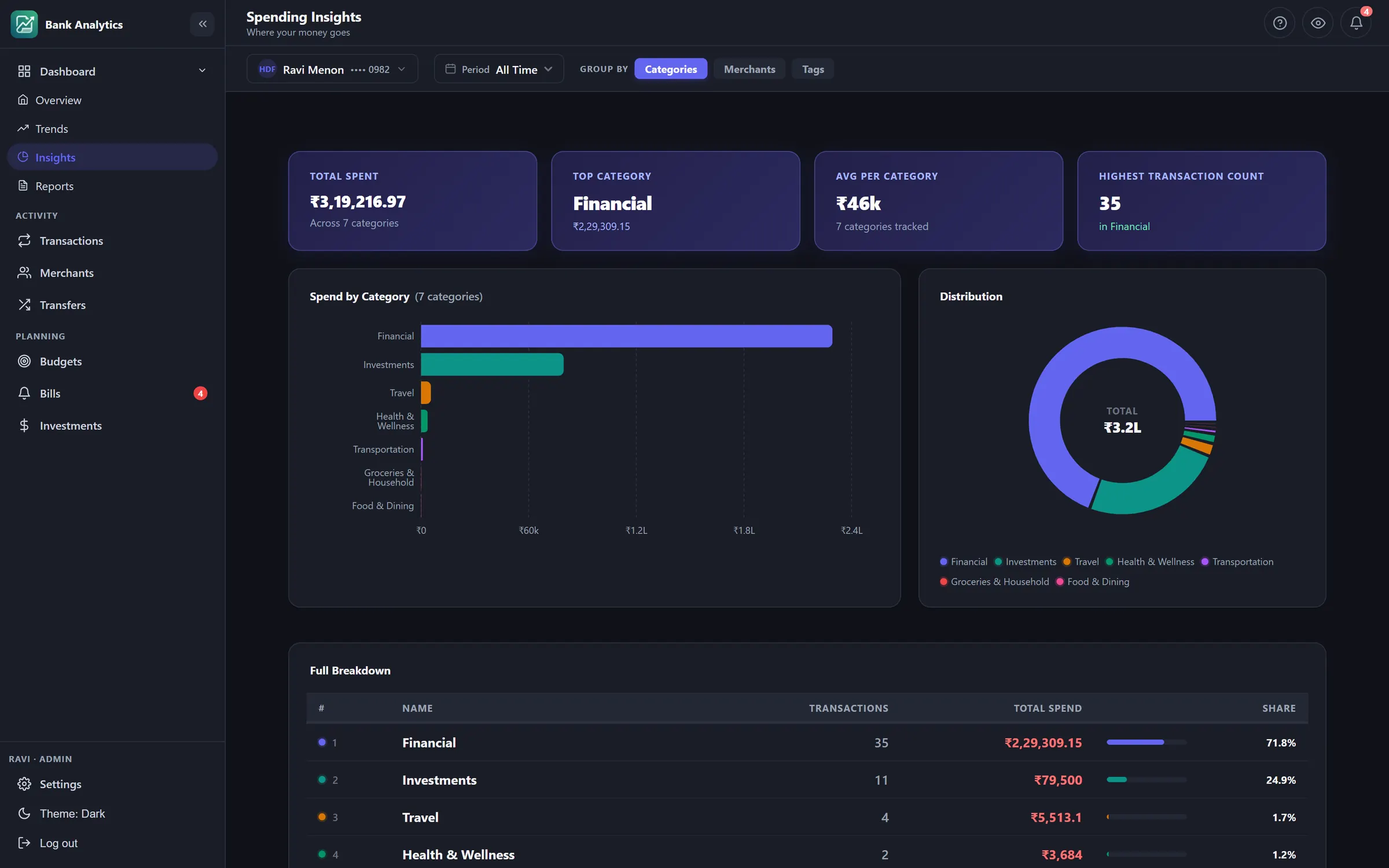Viewport: 1389px width, 868px height.
Task: Click the Top Category Financial card
Action: pyautogui.click(x=675, y=201)
